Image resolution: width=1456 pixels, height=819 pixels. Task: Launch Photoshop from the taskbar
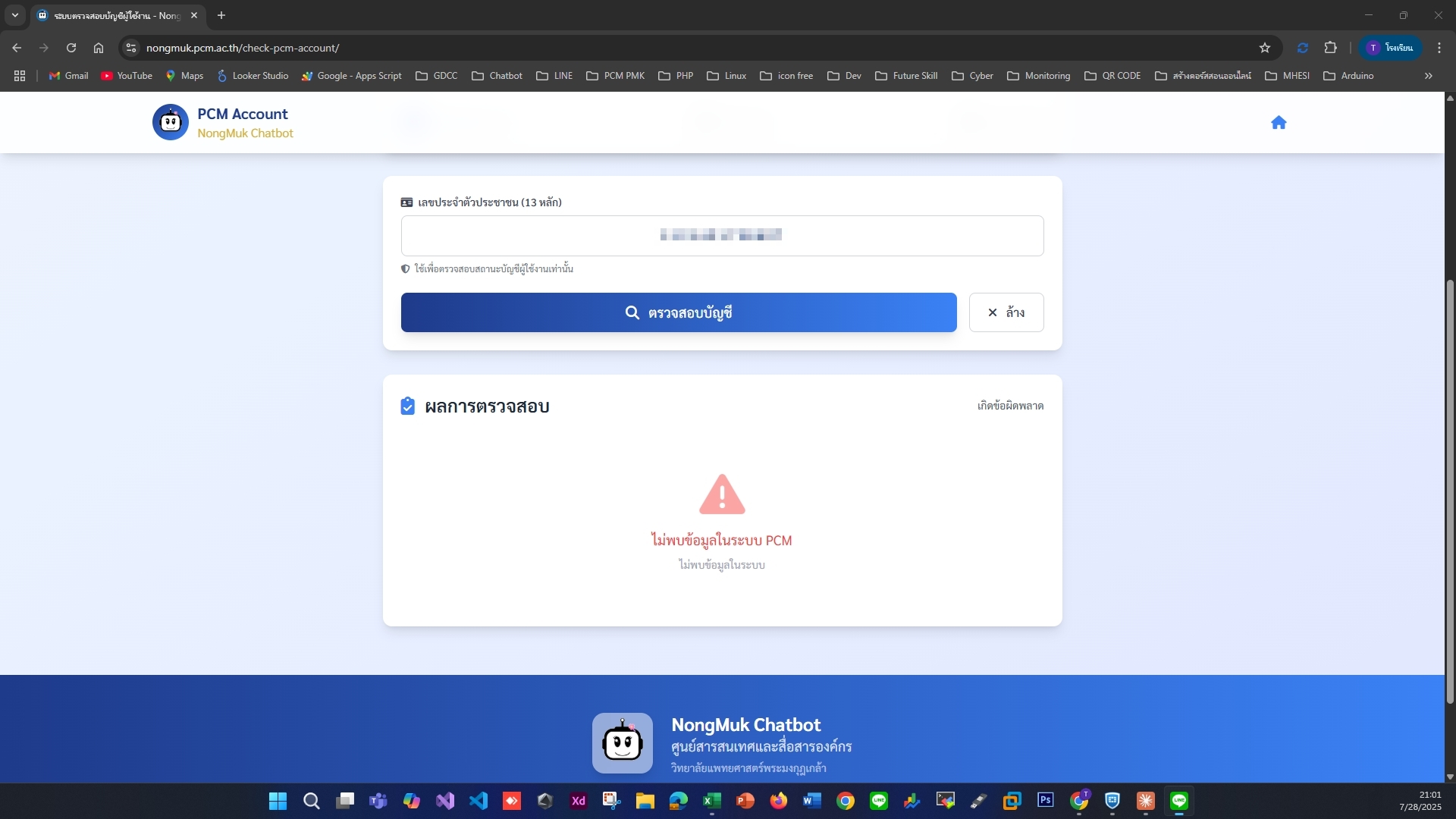1046,801
